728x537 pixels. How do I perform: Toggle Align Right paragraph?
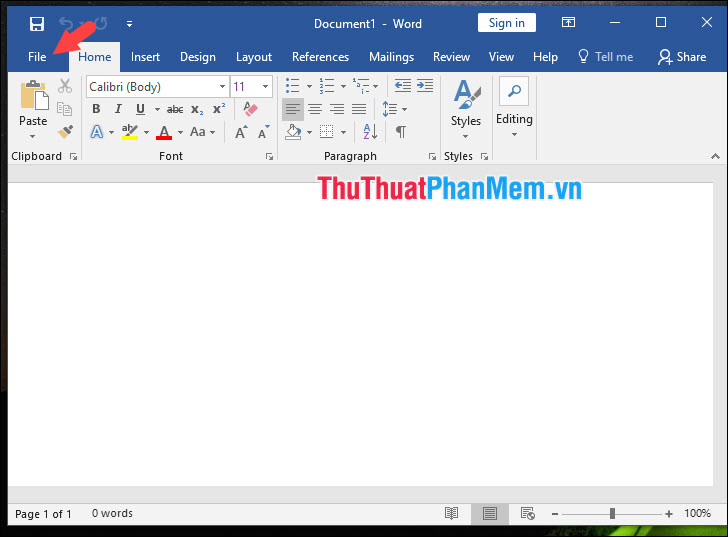click(337, 110)
